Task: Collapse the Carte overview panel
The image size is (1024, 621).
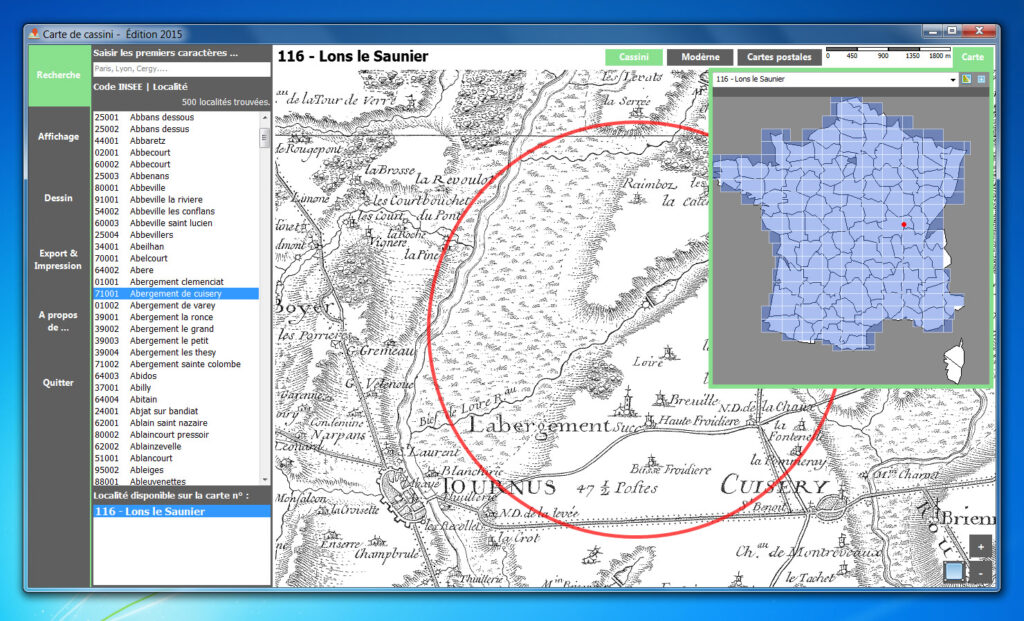Action: (x=972, y=57)
